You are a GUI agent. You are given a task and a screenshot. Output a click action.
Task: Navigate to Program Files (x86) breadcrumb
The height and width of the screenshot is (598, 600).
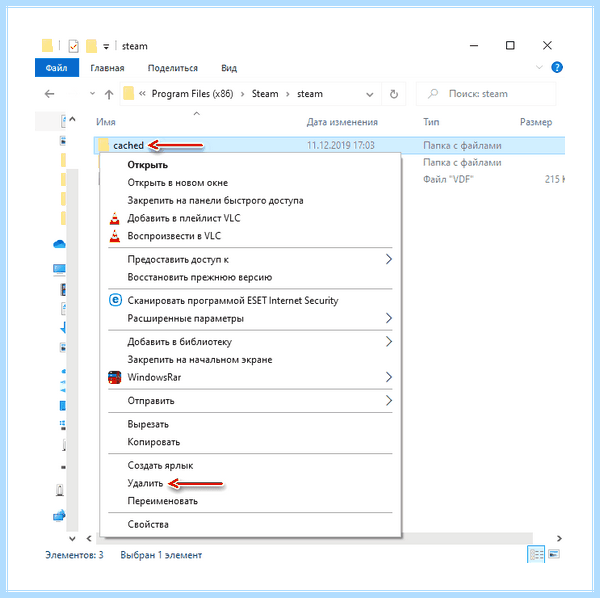(x=192, y=94)
